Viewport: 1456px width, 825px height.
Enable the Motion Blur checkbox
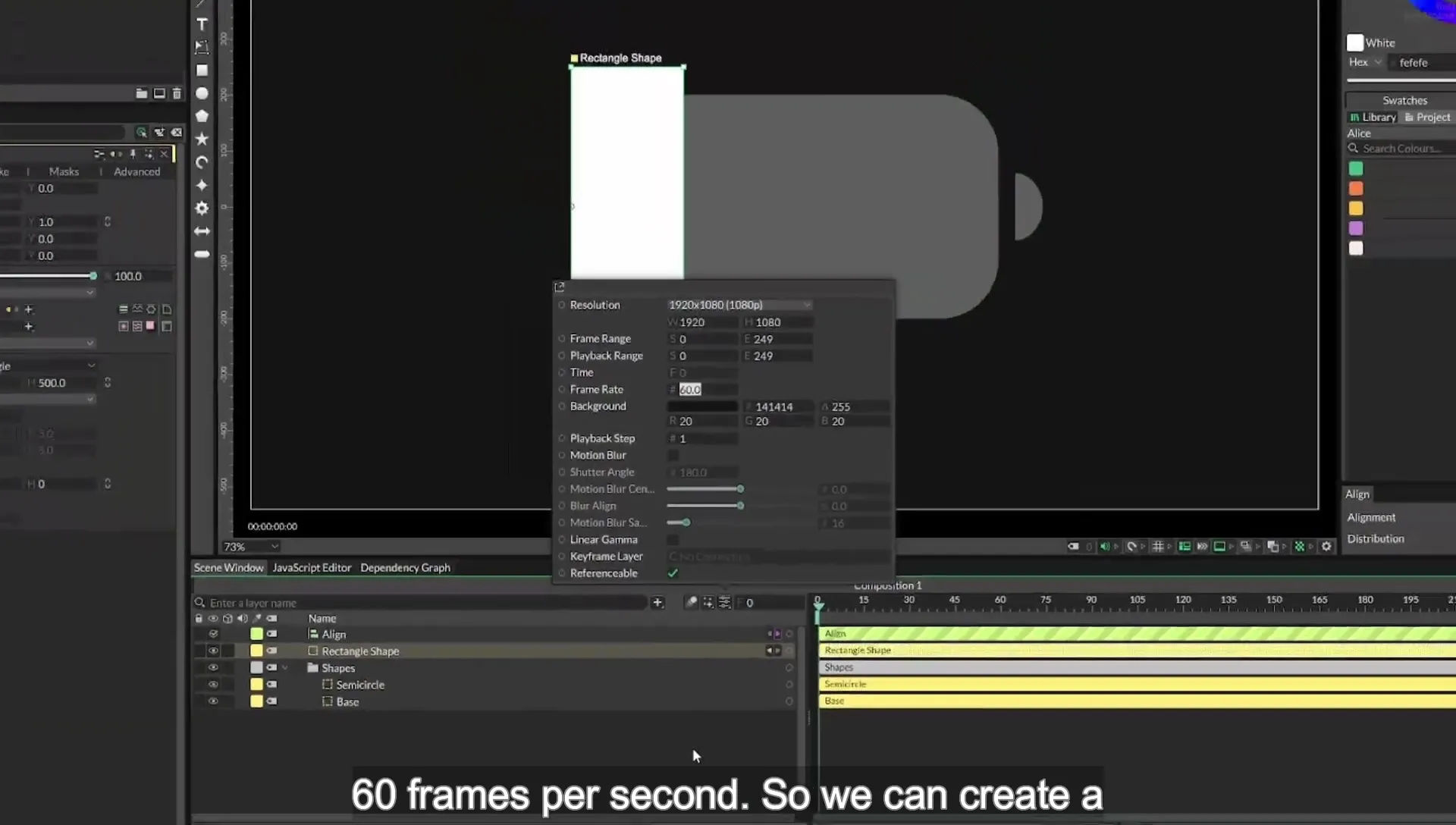tap(673, 455)
